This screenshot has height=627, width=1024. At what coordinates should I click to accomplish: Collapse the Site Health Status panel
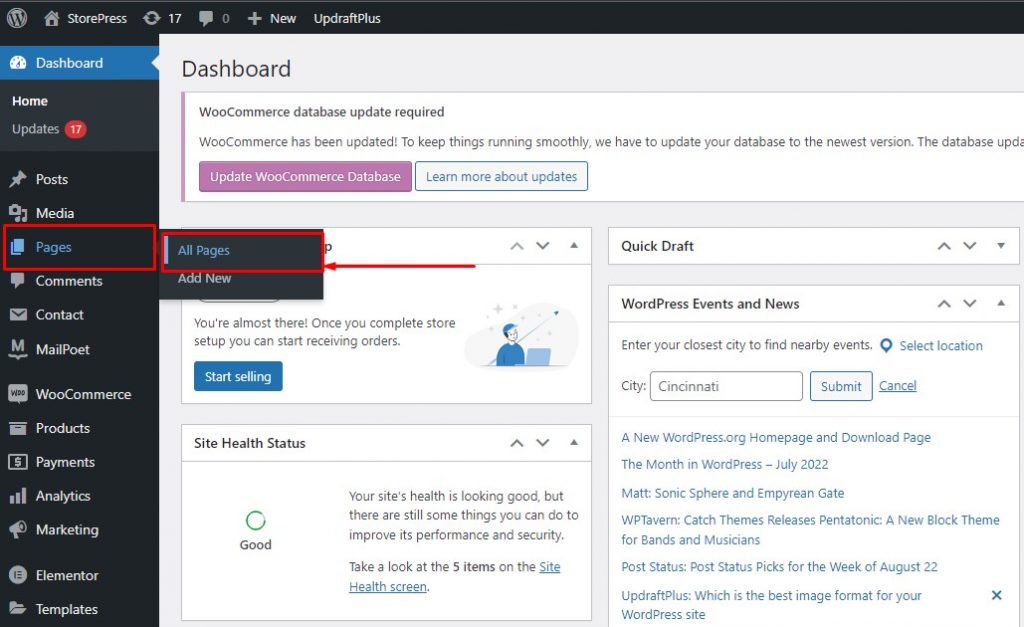(x=573, y=442)
